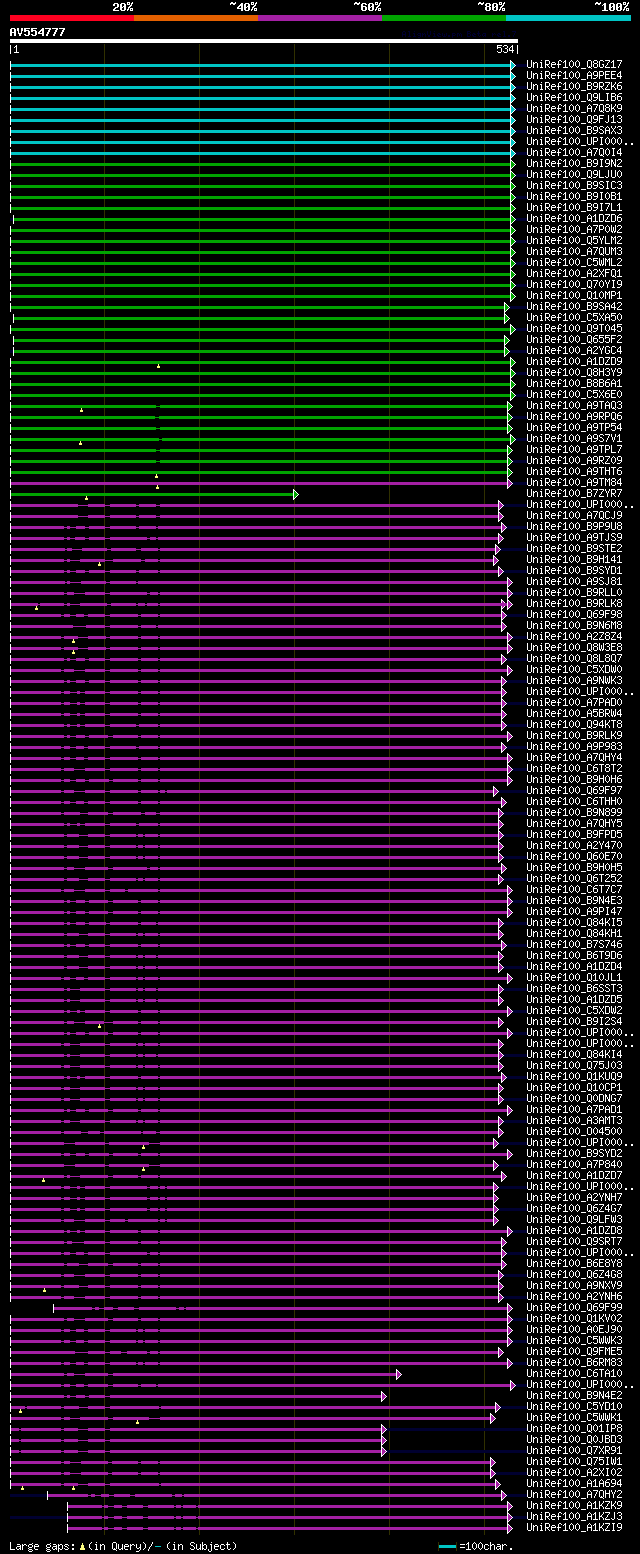Select hit UniRef100_Q5YLM2
This screenshot has height=1554, width=640.
[574, 240]
